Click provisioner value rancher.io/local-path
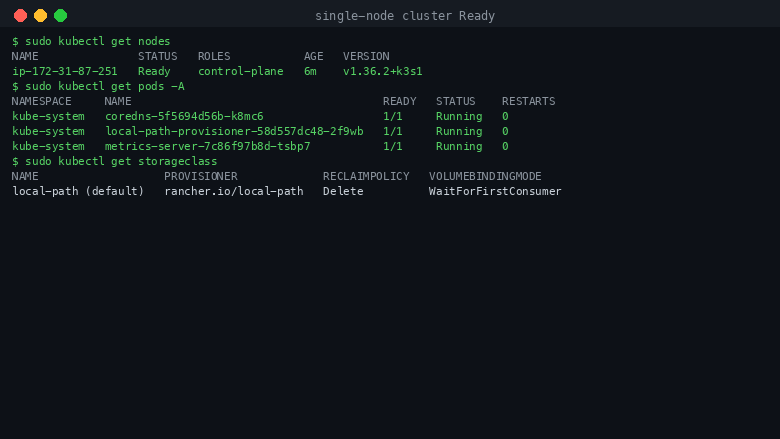780x439 pixels. pos(234,191)
